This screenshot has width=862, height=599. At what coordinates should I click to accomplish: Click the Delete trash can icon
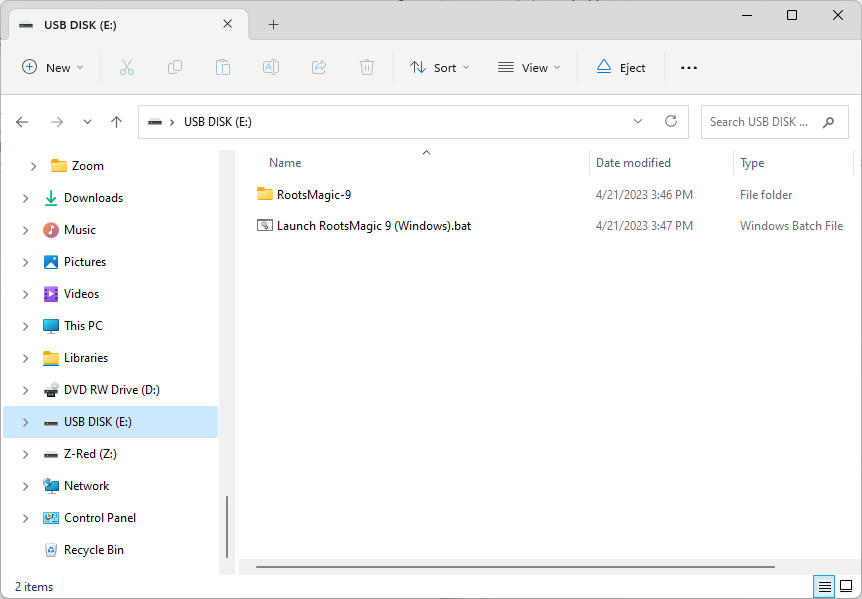click(x=367, y=67)
